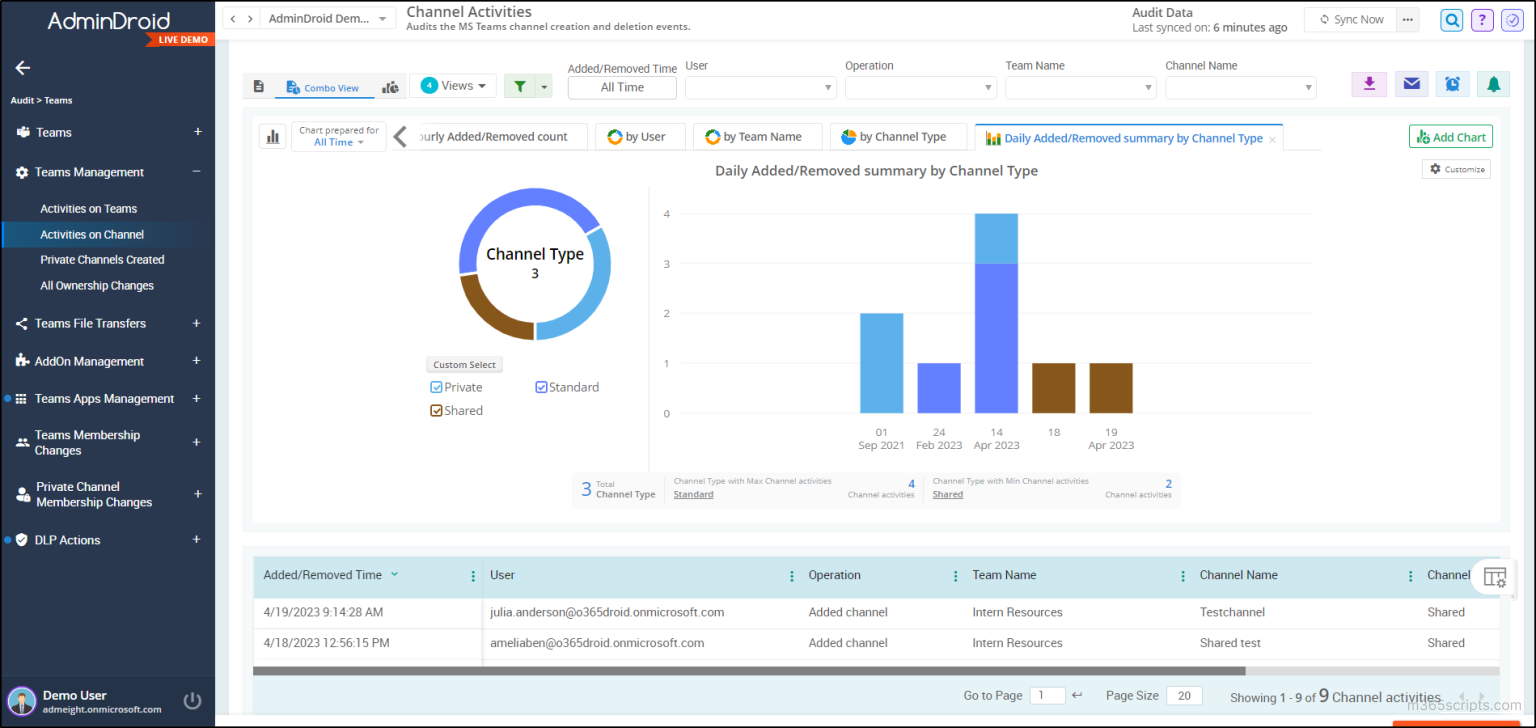
Task: Open the export/download report icon
Action: click(x=1369, y=84)
